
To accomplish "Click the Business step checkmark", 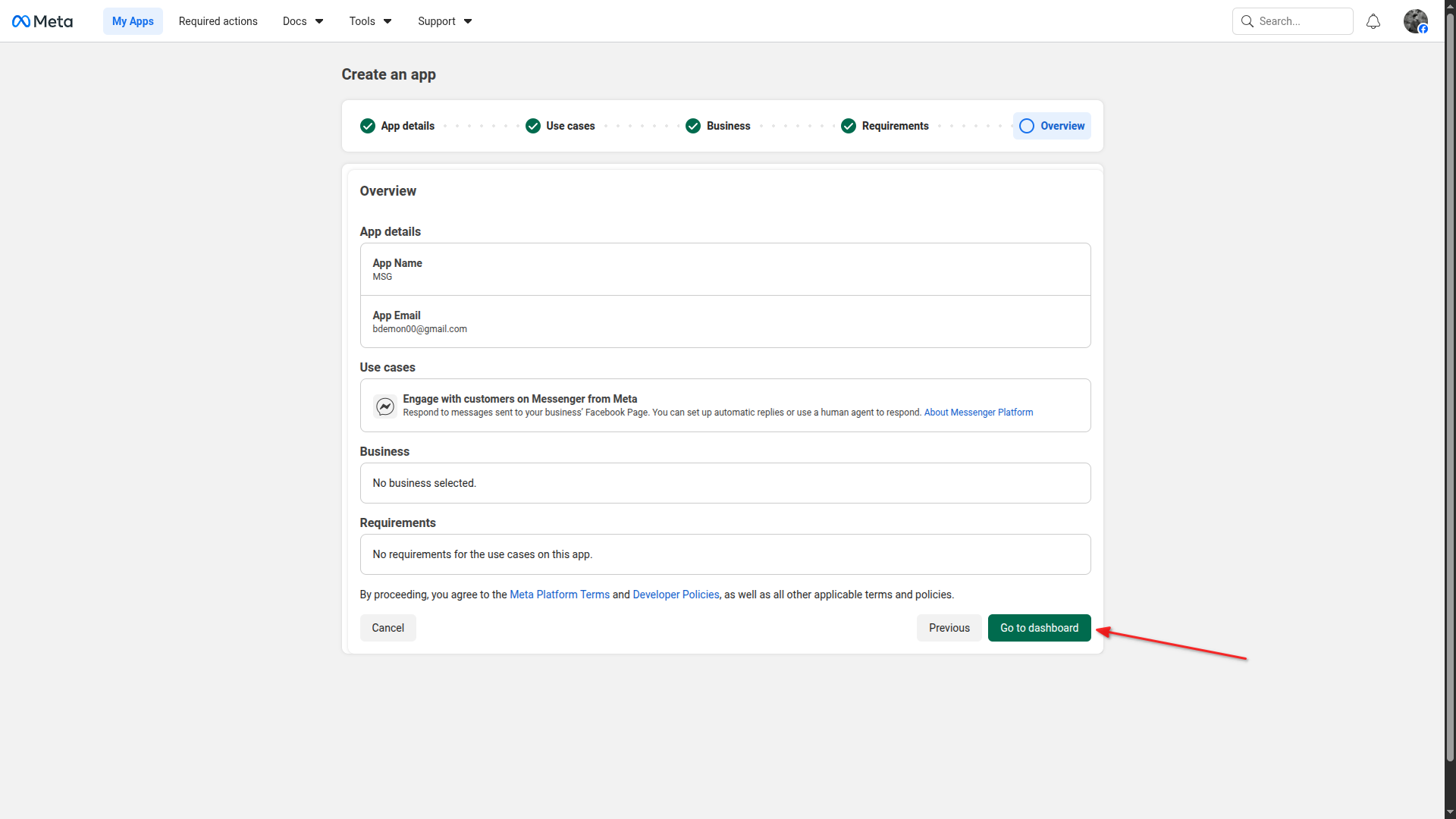I will (693, 126).
